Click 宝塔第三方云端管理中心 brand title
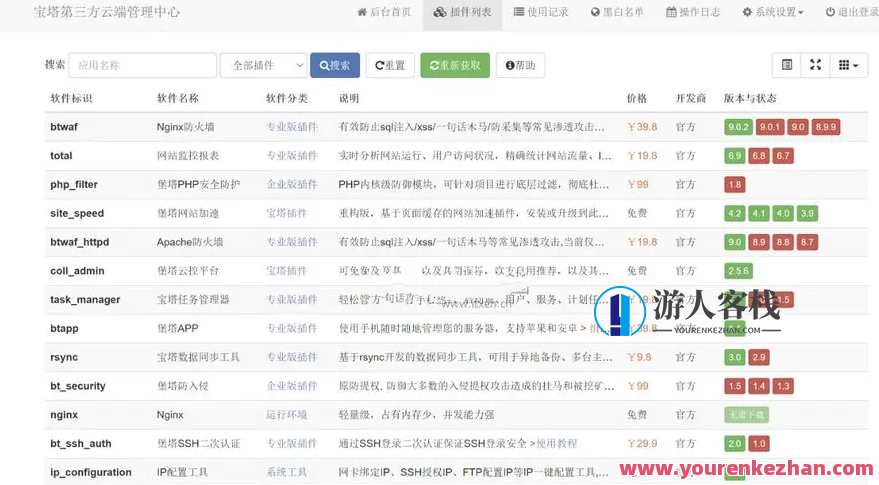The height and width of the screenshot is (485, 879). coord(107,12)
